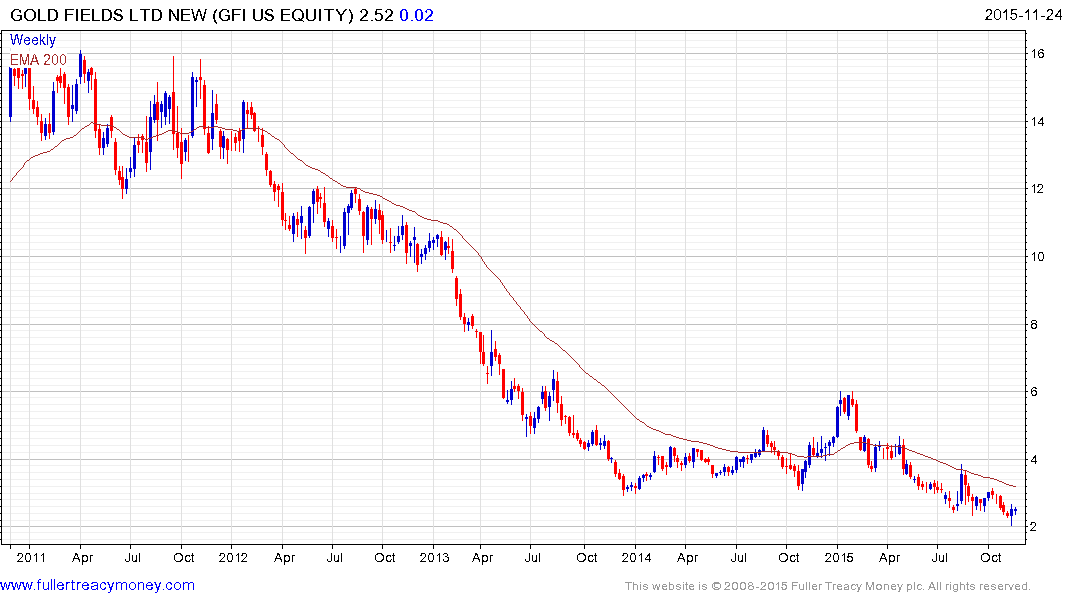Click the GOLD FIELDS LTD NEW chart title
Screen dimensions: 1075x600
point(180,15)
